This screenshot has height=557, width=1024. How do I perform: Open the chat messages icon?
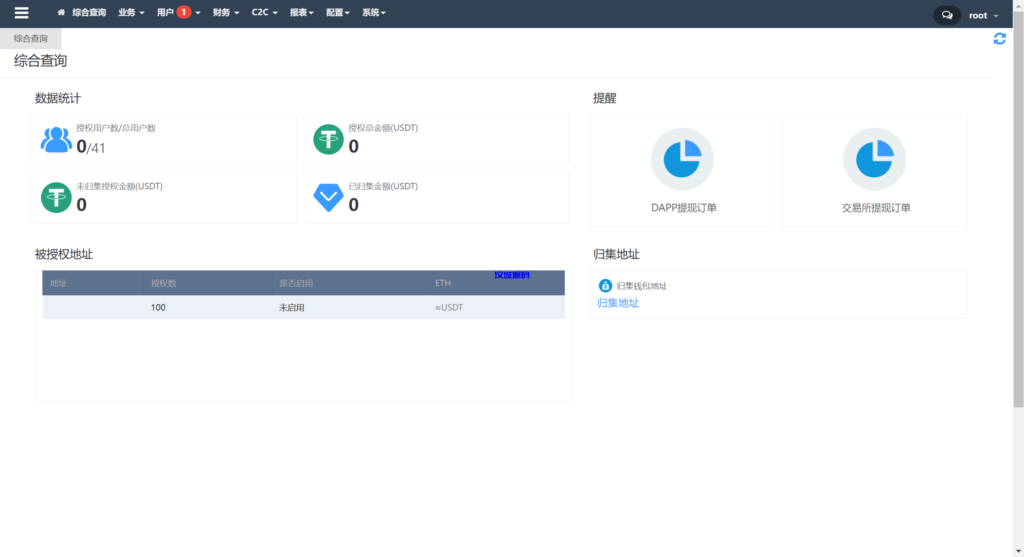click(946, 15)
